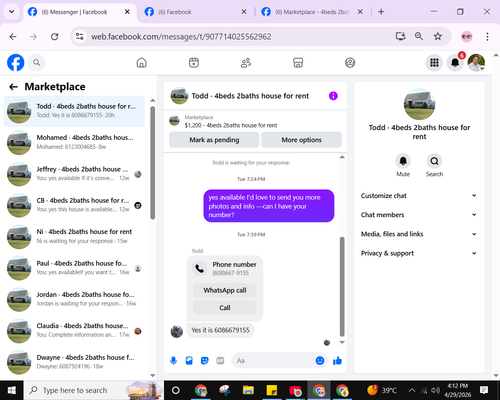Open the Facebook search magnifier icon
The width and height of the screenshot is (500, 400).
click(37, 62)
